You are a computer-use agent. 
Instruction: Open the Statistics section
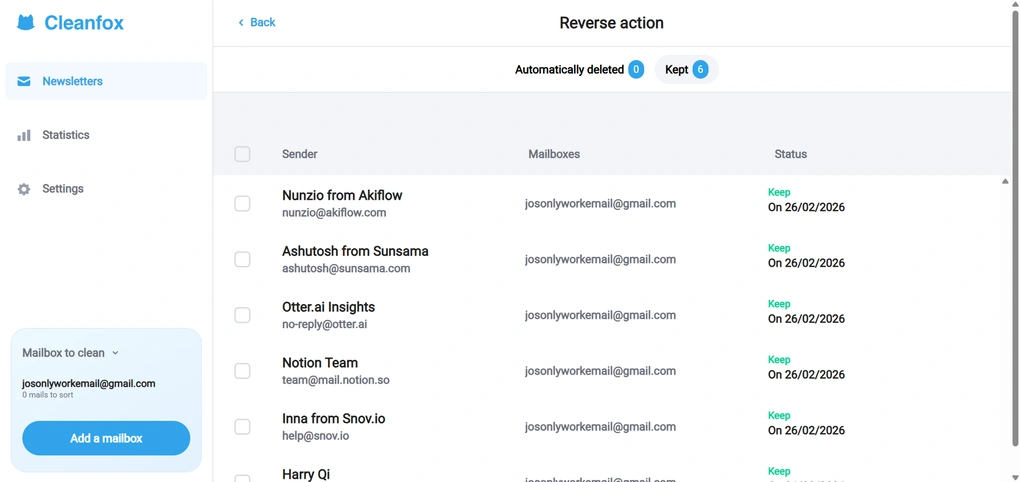(x=106, y=135)
